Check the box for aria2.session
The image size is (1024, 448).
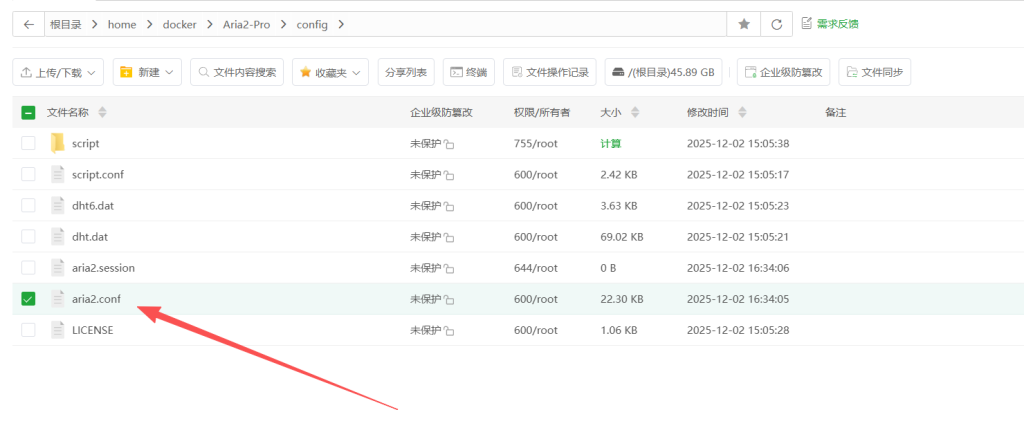click(28, 268)
